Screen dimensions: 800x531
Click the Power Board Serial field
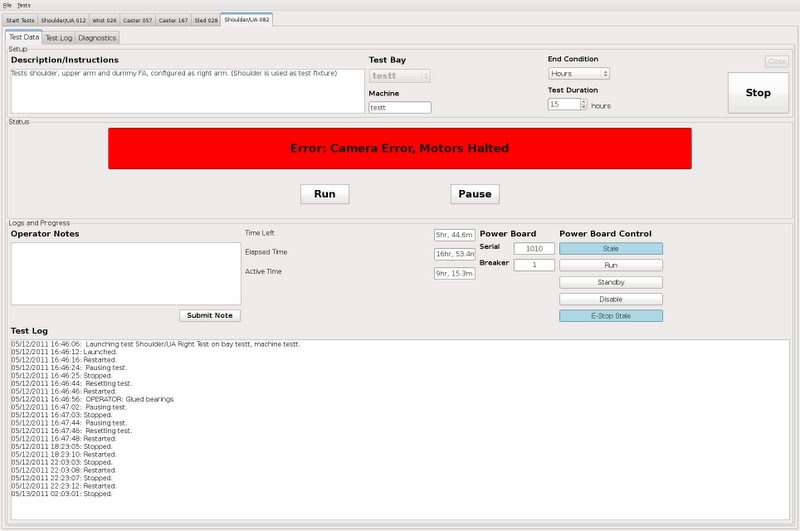click(534, 248)
